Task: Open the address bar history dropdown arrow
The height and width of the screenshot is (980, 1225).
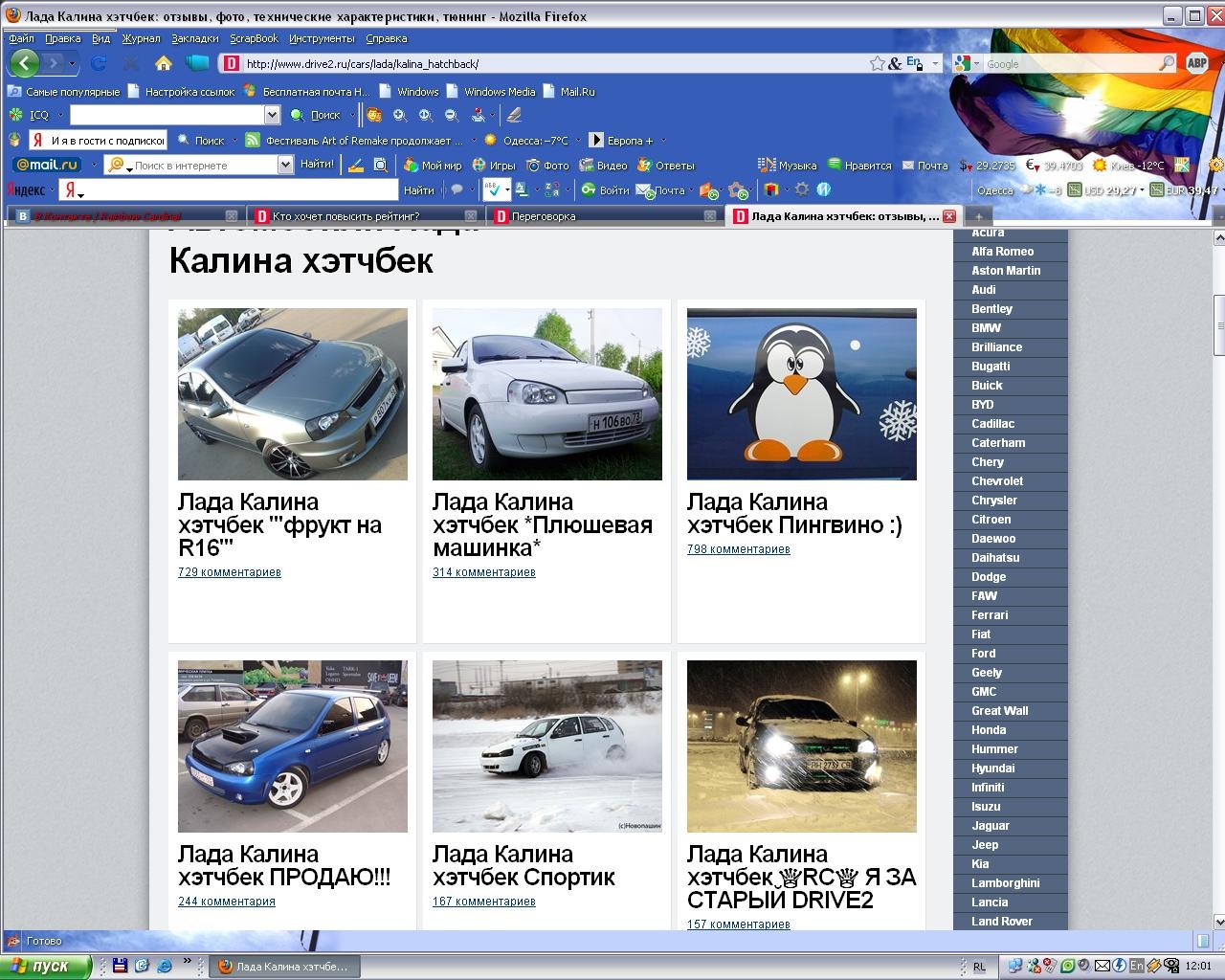Action: coord(935,64)
